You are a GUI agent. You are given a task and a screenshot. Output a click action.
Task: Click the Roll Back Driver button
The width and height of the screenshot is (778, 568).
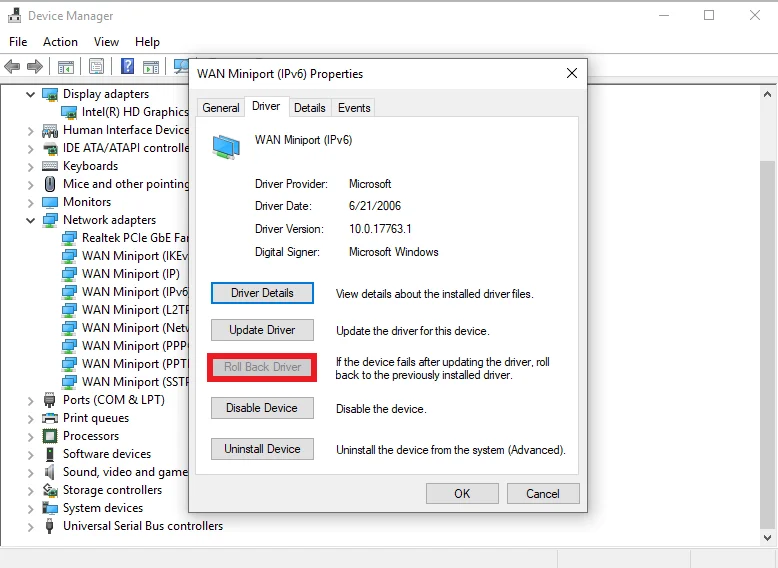tap(262, 367)
